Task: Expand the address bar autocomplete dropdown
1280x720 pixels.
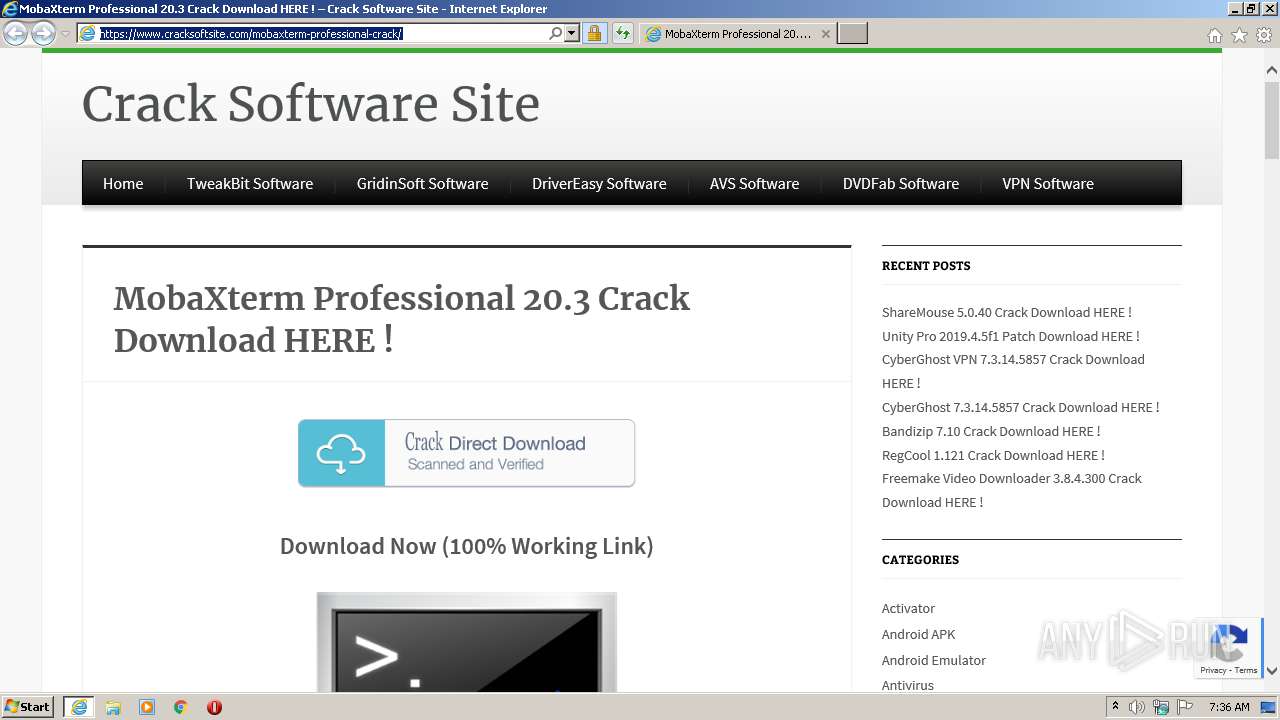Action: click(572, 34)
